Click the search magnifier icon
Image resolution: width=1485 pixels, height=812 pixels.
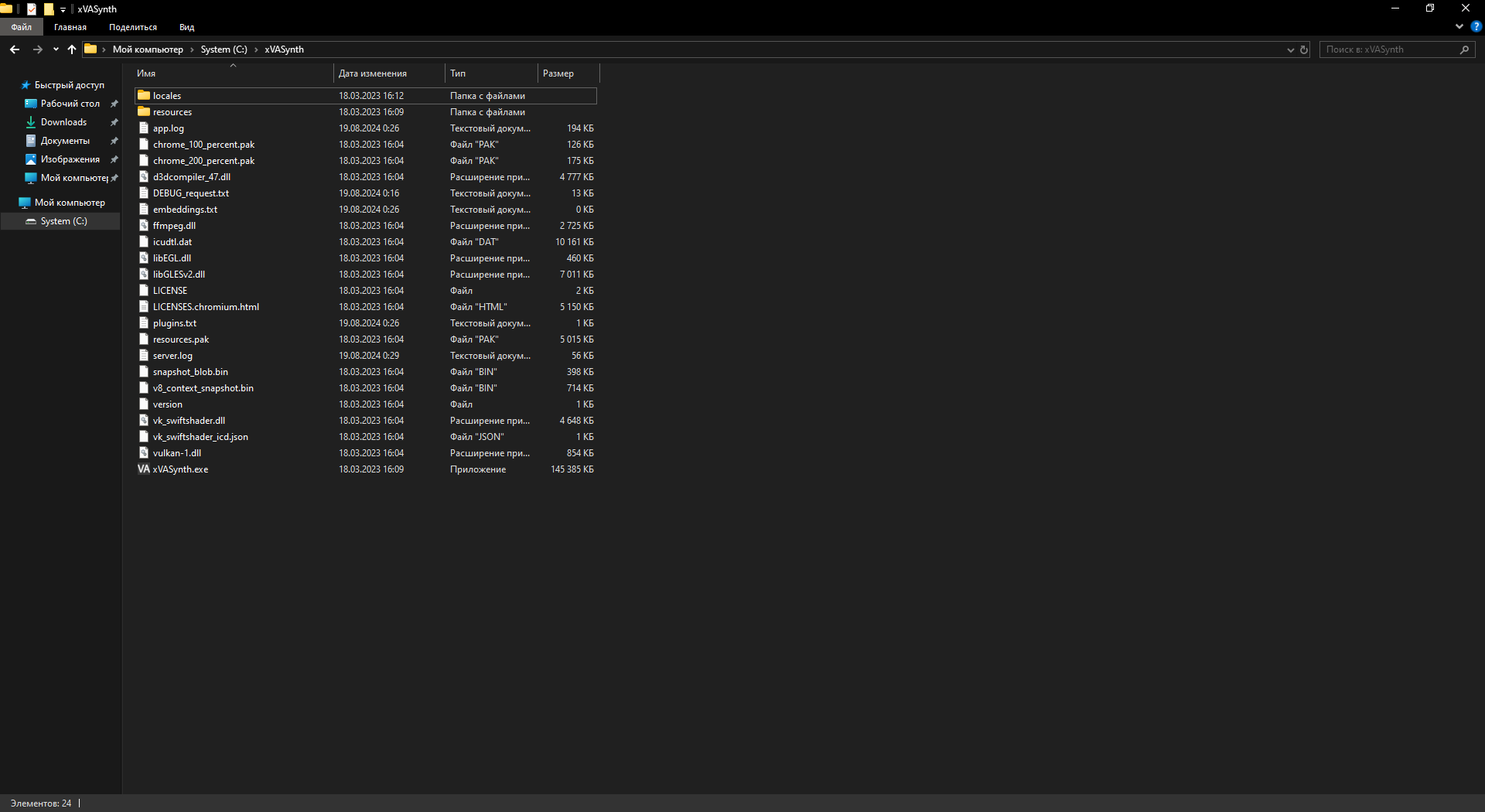click(1464, 49)
